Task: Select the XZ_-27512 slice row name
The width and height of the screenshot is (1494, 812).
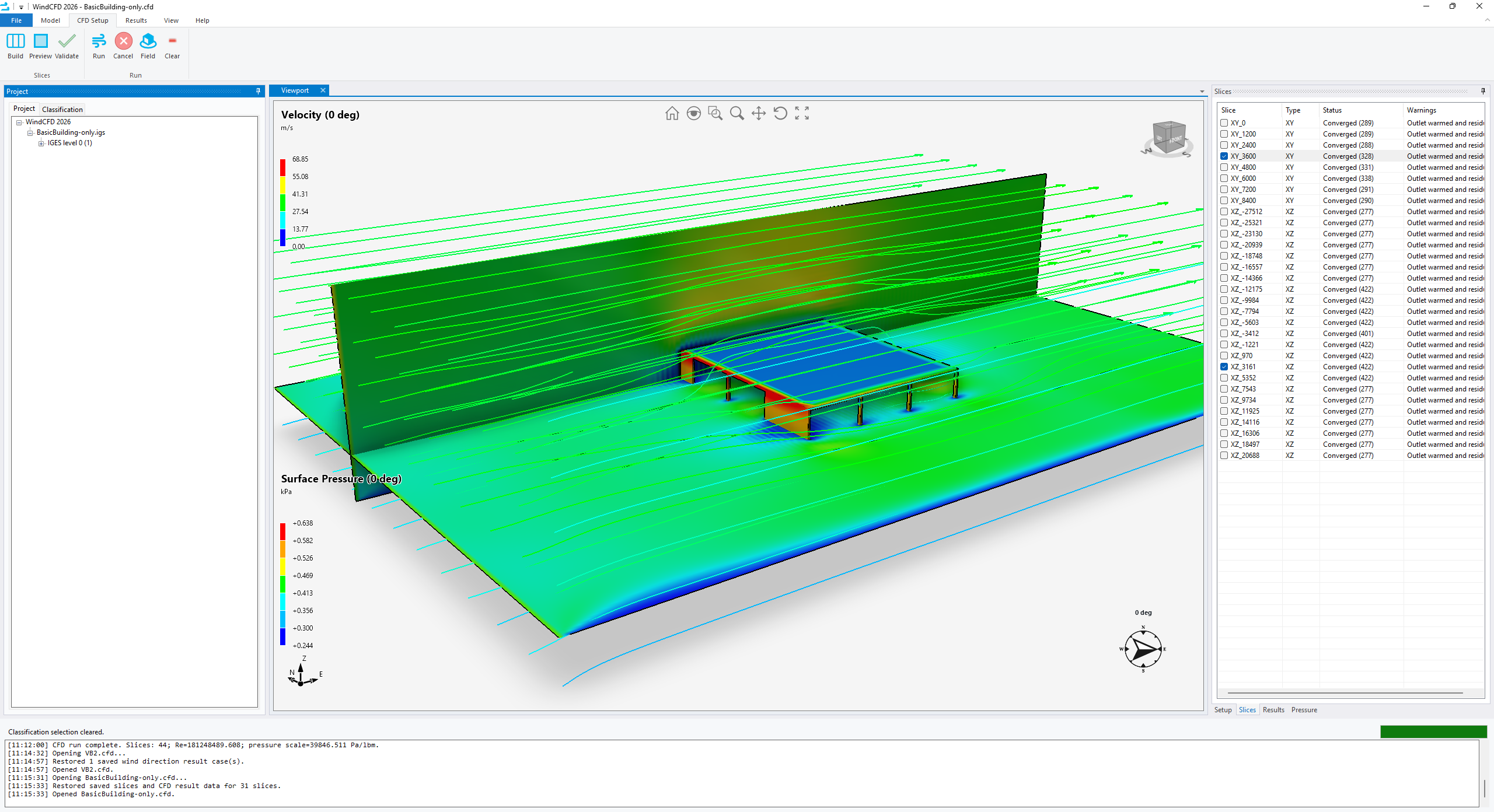Action: click(x=1246, y=212)
